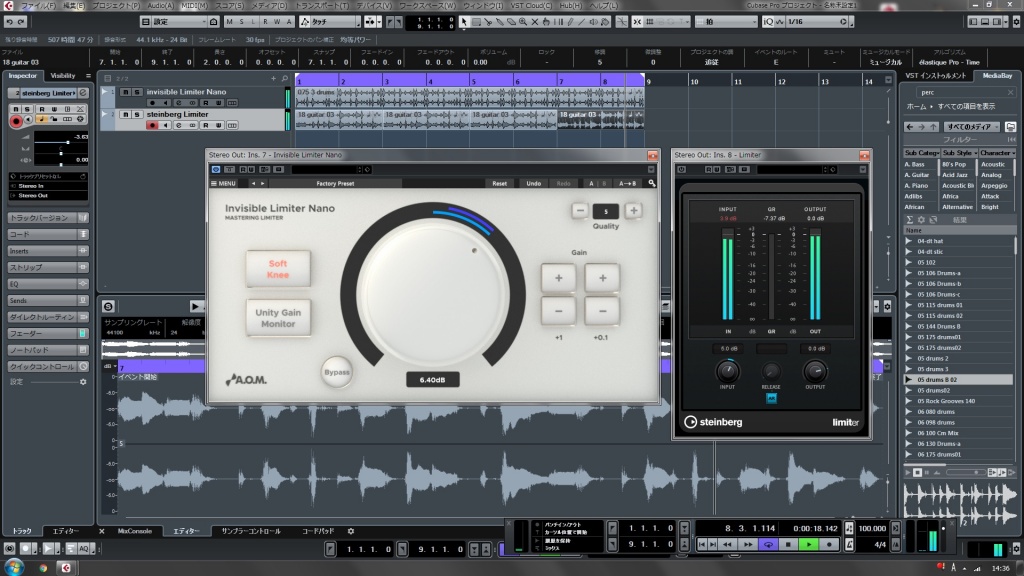Select the Split scissors tool
Screen dimensions: 1024x576
point(488,22)
